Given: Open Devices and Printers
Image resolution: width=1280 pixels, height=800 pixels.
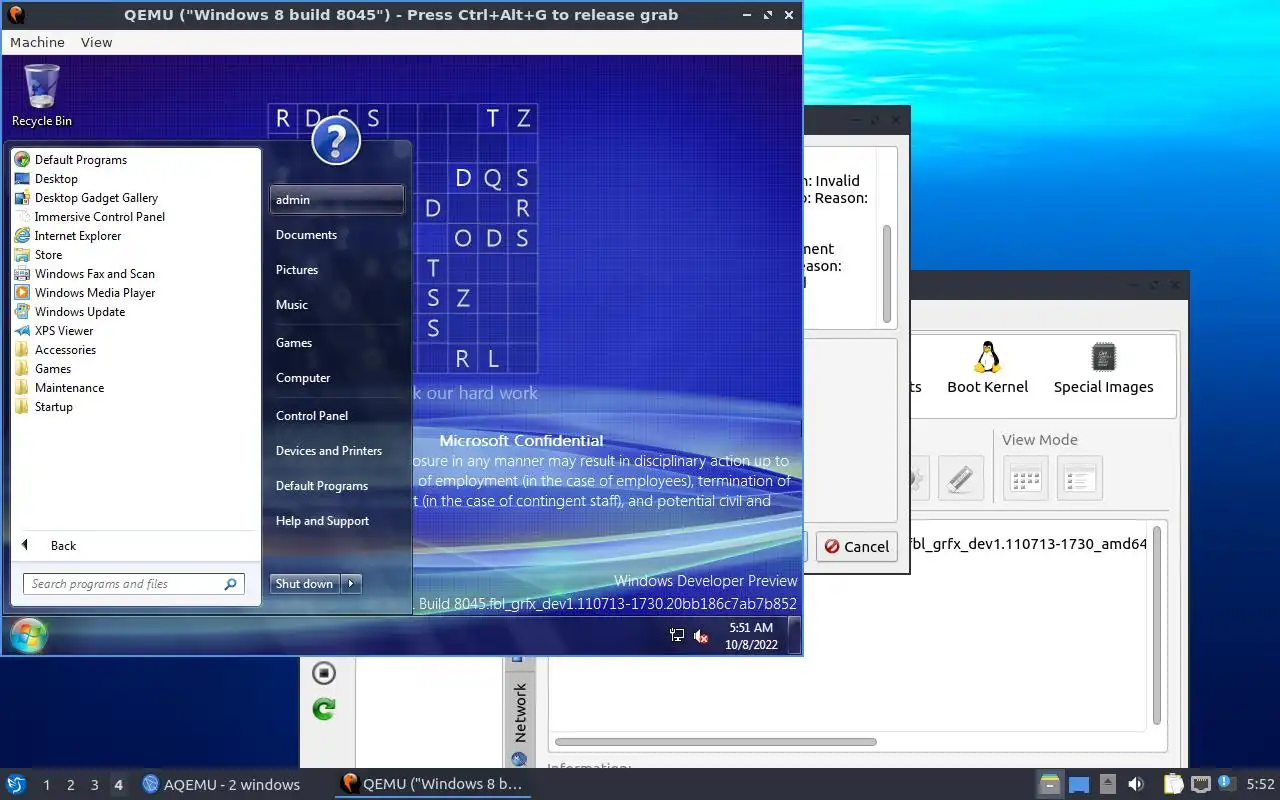Looking at the screenshot, I should tap(329, 451).
